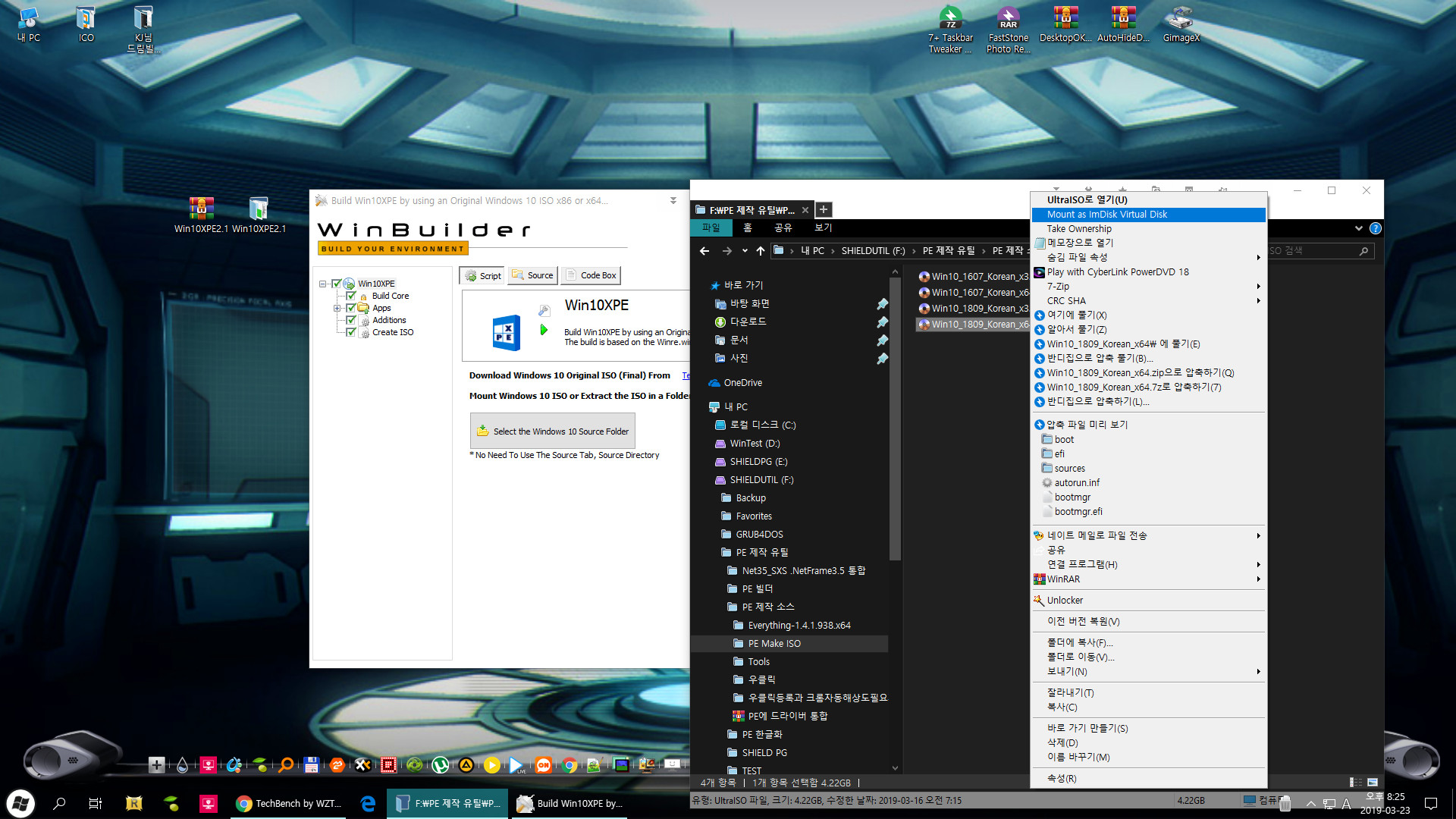Click the water drop icon in dock
Screen dimensions: 1456x819
pos(182,764)
